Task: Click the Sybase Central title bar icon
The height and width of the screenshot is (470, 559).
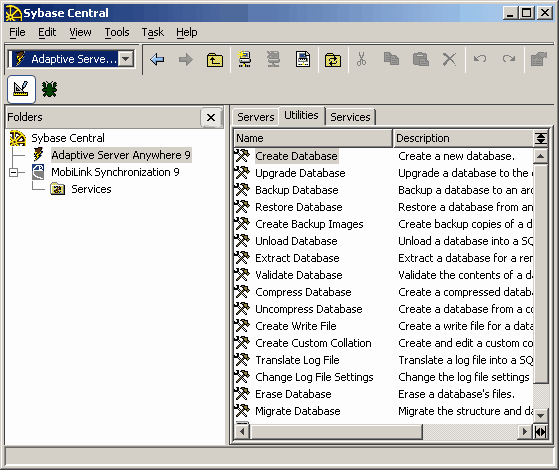Action: click(x=14, y=13)
